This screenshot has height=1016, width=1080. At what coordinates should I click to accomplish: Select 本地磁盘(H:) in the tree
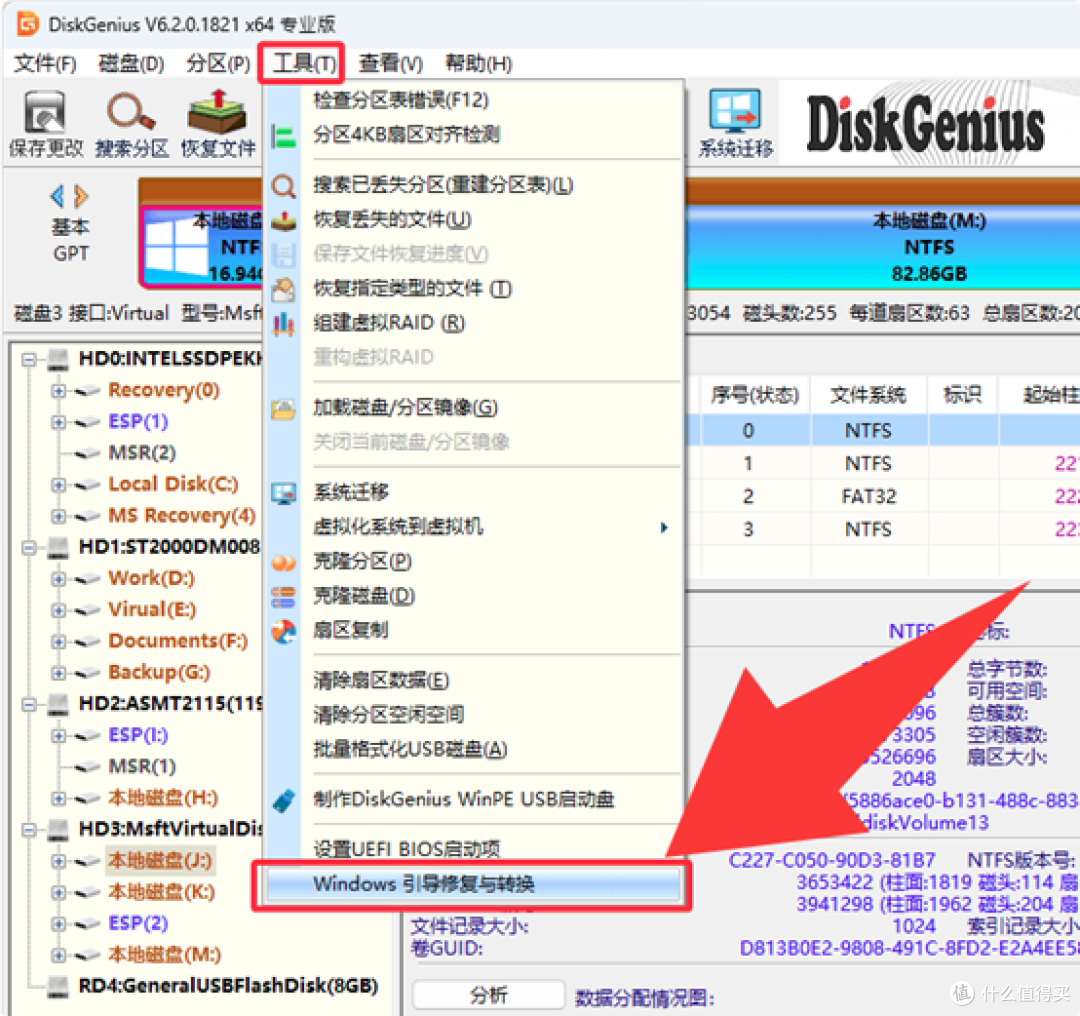tap(163, 798)
